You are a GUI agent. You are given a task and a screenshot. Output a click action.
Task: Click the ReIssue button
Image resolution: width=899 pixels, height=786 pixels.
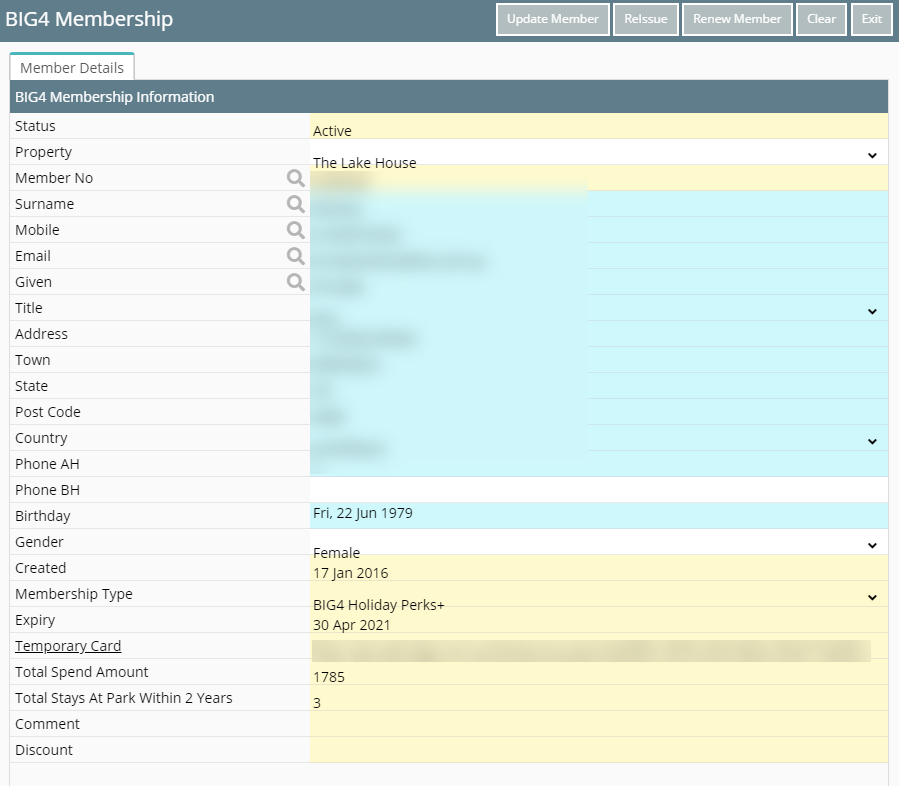click(x=646, y=19)
